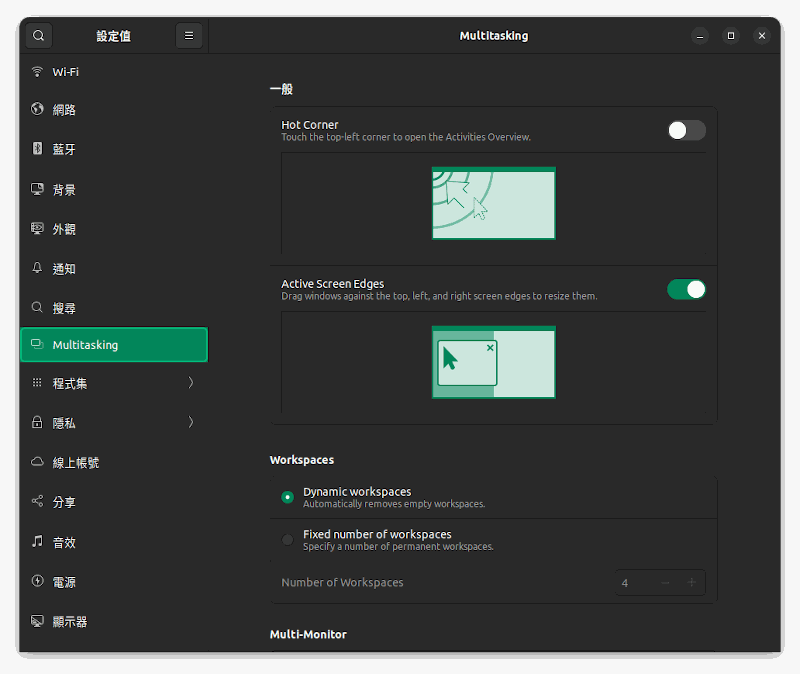The height and width of the screenshot is (674, 800).
Task: Go to the 分享 sharing panel
Action: [114, 502]
